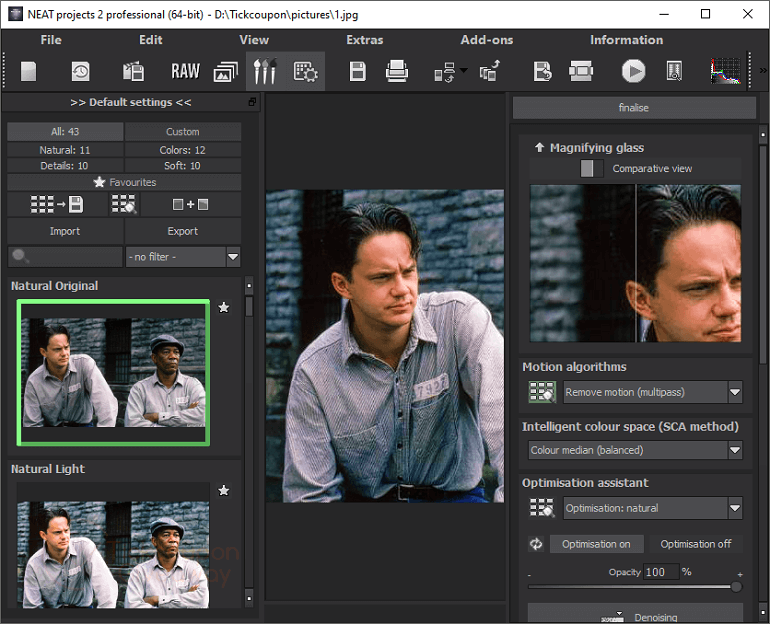Click the Opacity slider handle

tap(736, 587)
